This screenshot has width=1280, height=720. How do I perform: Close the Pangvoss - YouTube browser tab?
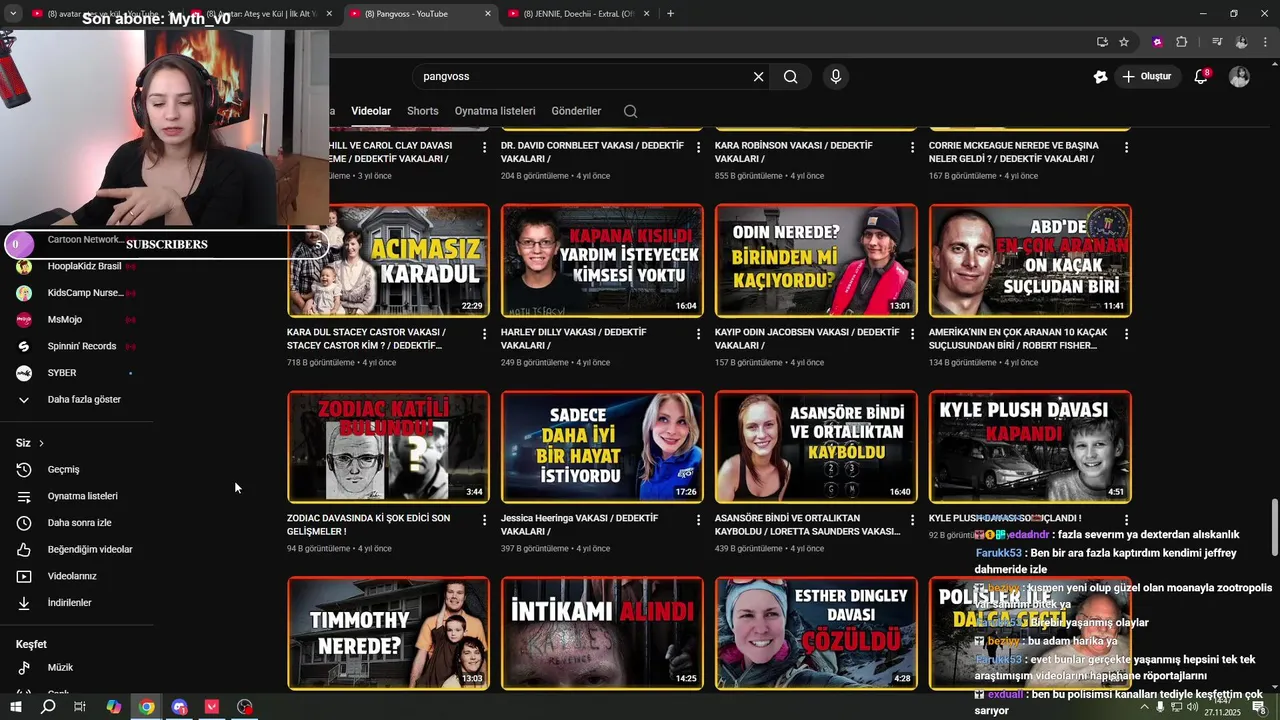coord(488,14)
